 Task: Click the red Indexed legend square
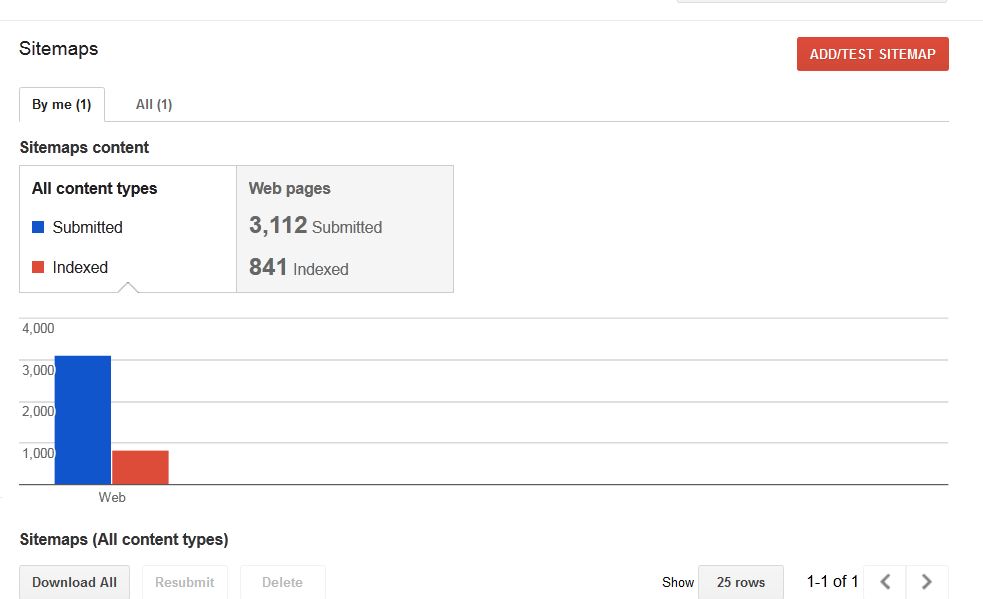point(38,267)
